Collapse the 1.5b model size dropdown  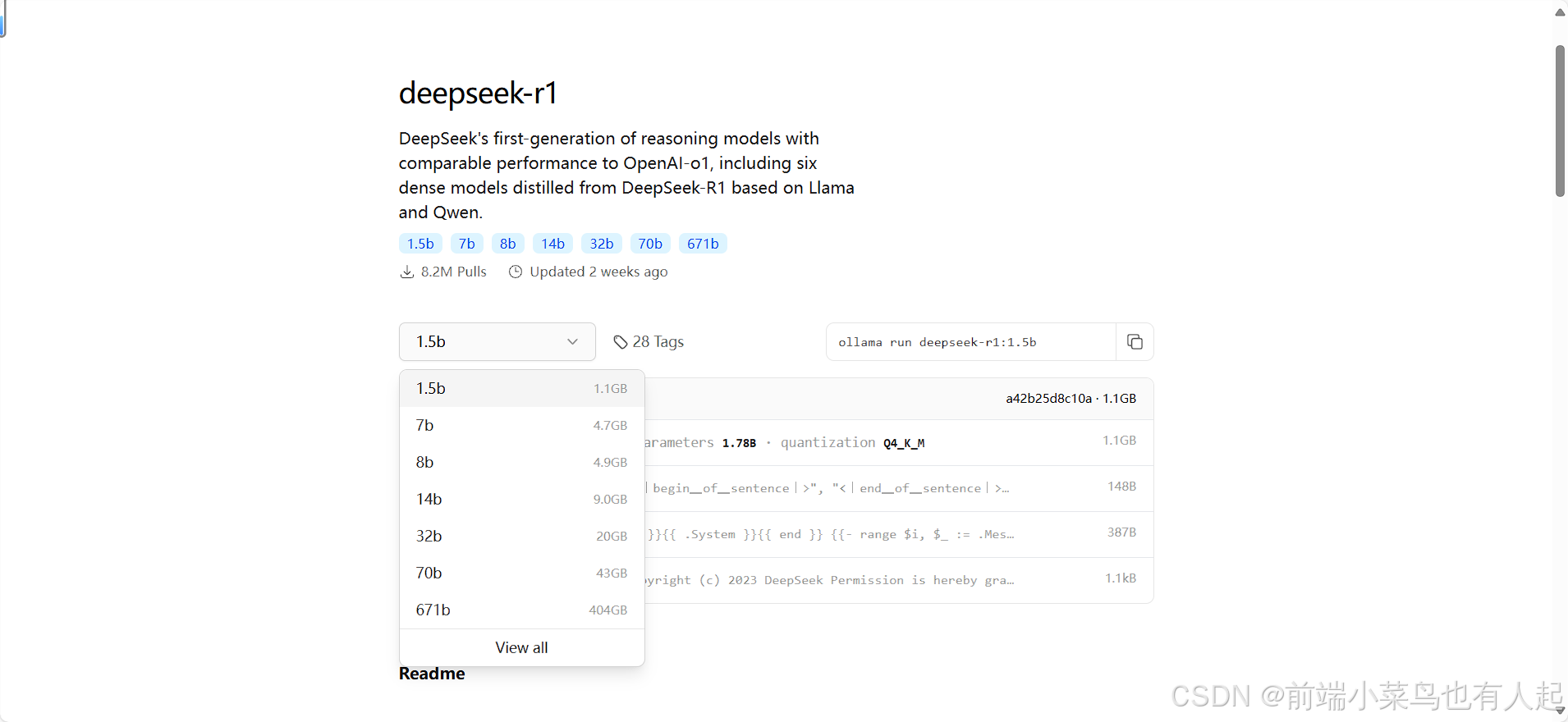click(497, 341)
